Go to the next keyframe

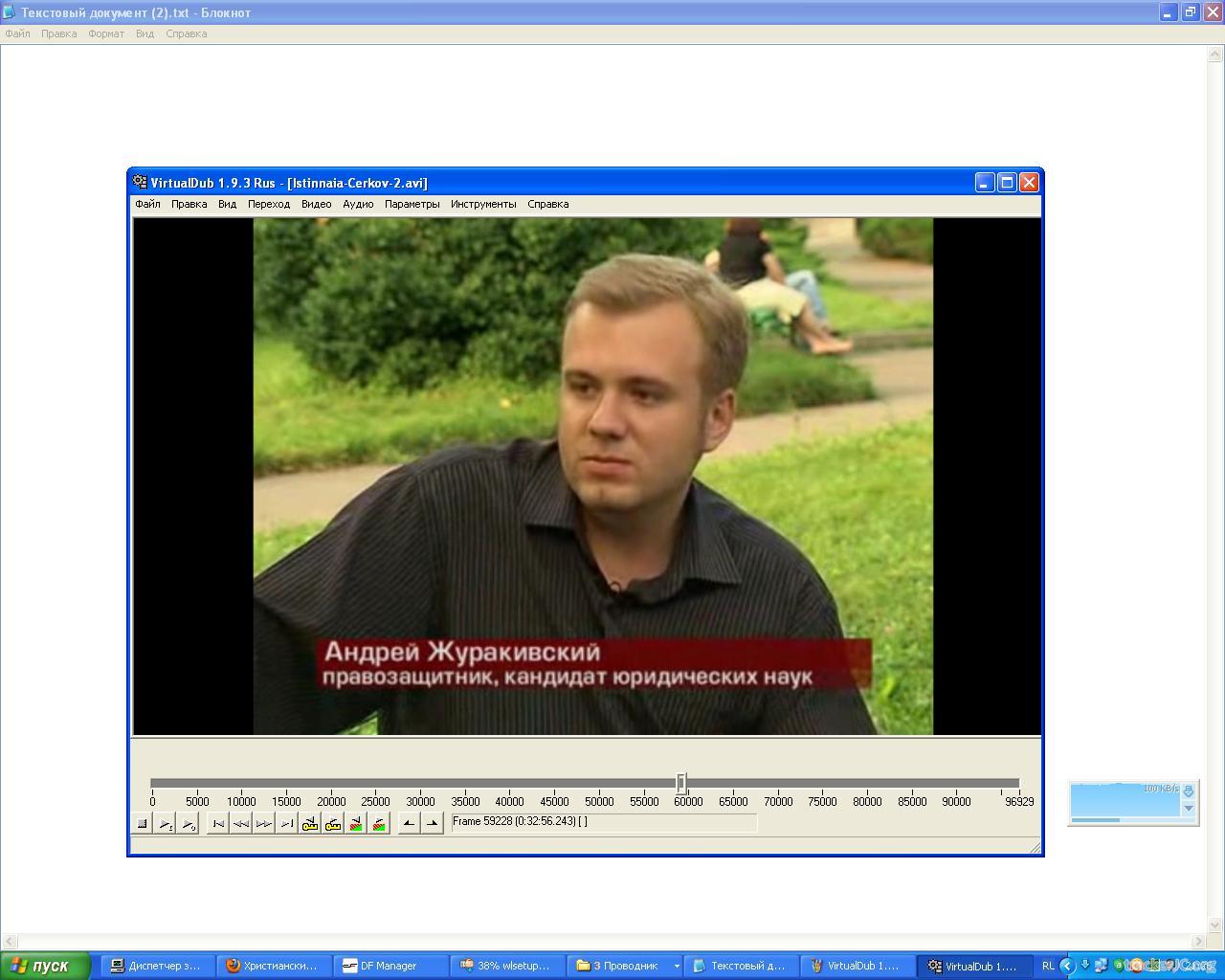tap(333, 823)
